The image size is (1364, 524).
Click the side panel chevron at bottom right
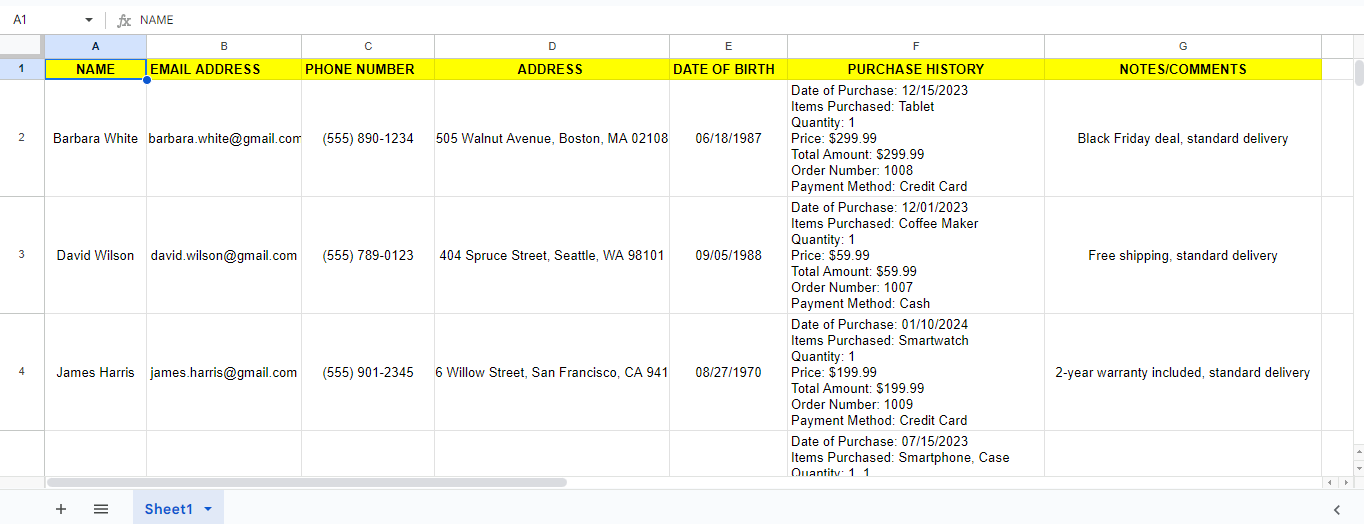[x=1337, y=509]
